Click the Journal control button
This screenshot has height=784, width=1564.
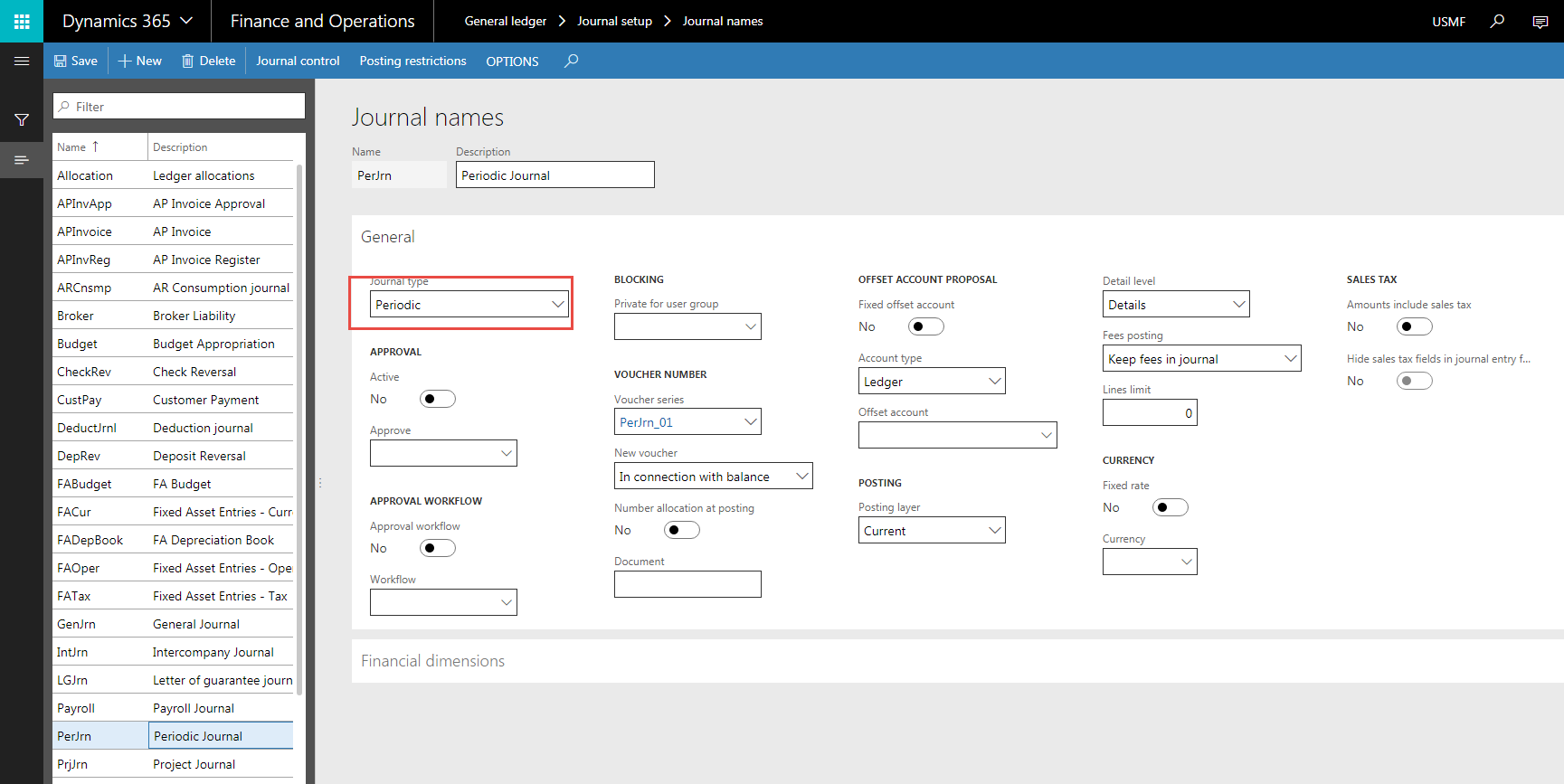298,61
